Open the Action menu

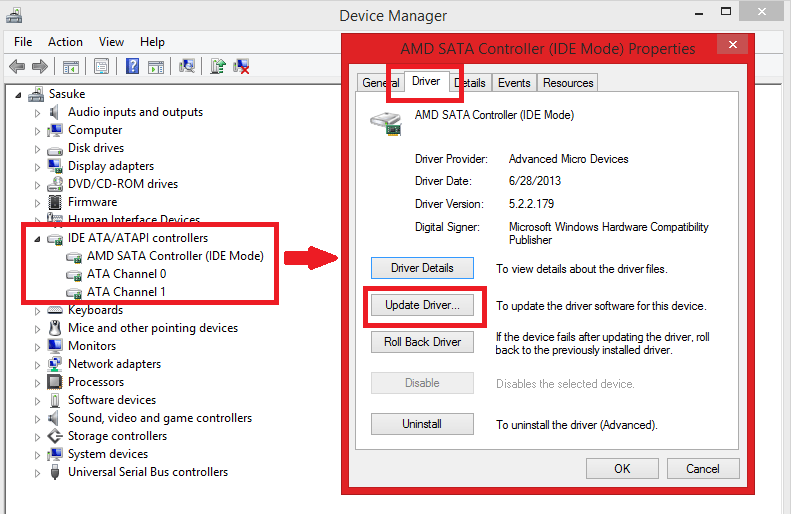click(x=65, y=42)
